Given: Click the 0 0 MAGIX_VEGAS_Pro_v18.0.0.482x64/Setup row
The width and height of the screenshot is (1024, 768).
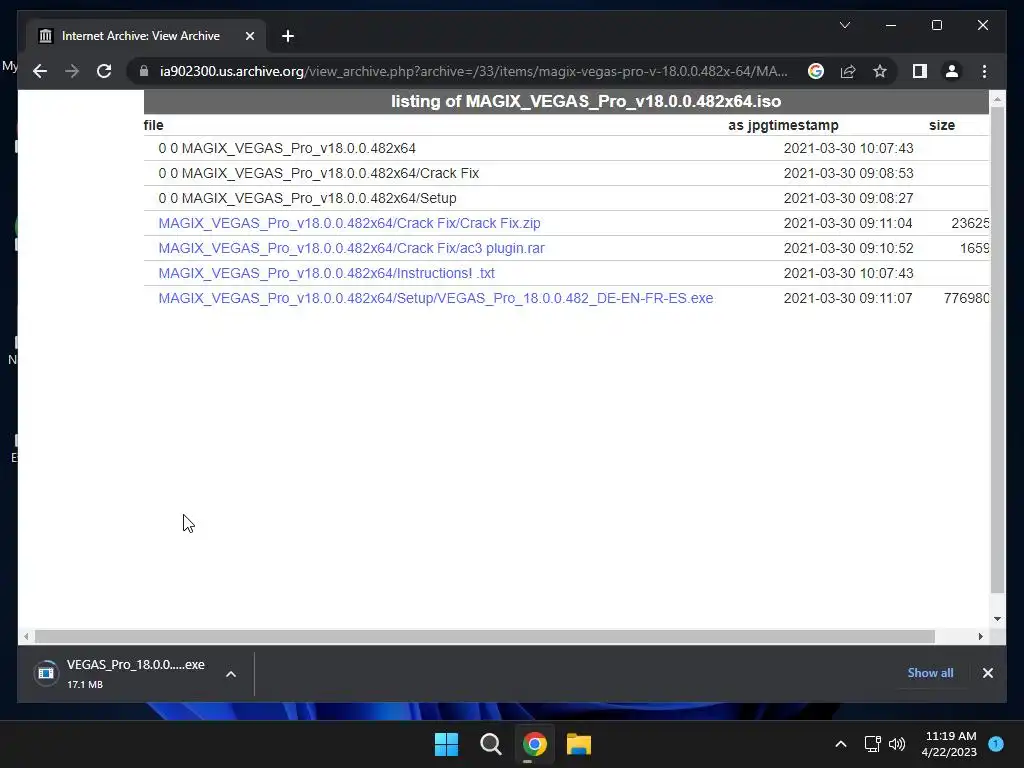Looking at the screenshot, I should pyautogui.click(x=566, y=198).
